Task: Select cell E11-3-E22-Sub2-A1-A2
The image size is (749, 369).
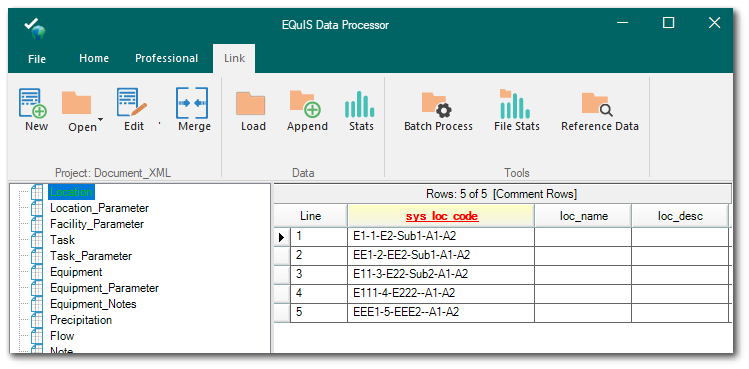Action: pos(441,274)
